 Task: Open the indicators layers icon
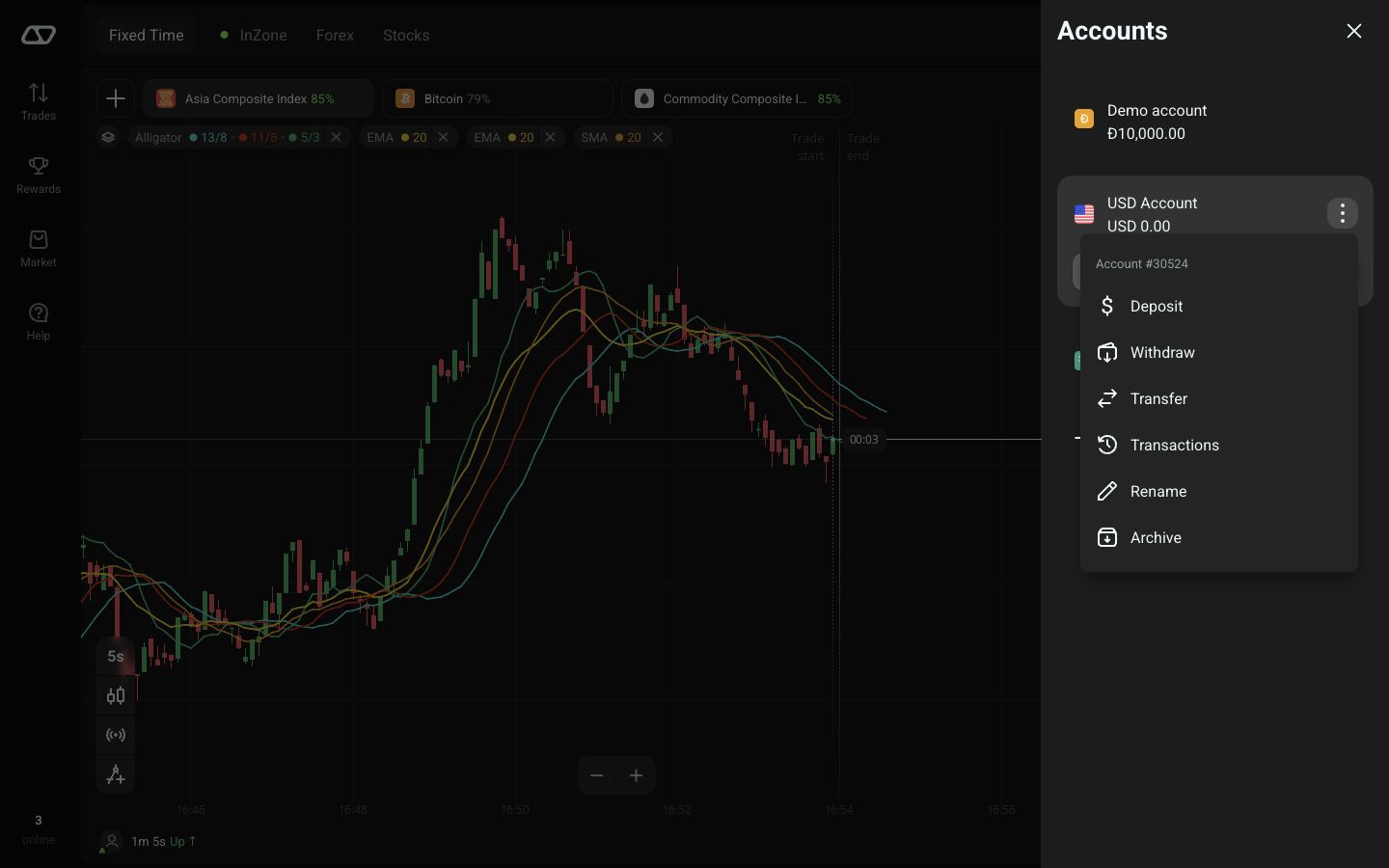pos(108,137)
